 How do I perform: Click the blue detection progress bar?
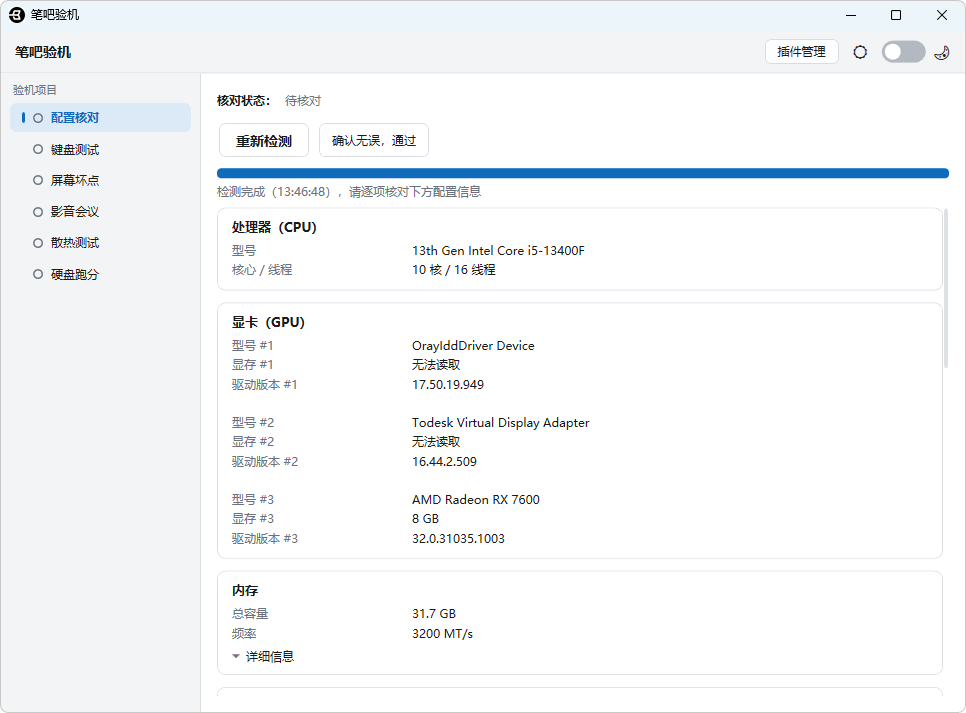click(583, 173)
